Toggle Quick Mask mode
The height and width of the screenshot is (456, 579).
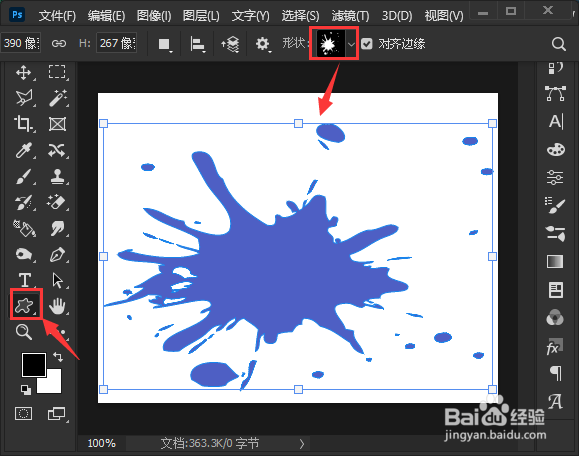pos(23,414)
